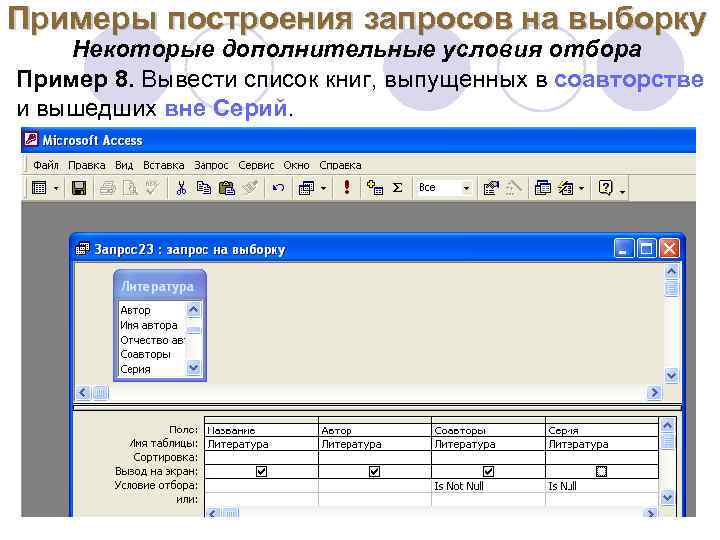
Task: Click the Print Preview toolbar icon
Action: coord(130,188)
